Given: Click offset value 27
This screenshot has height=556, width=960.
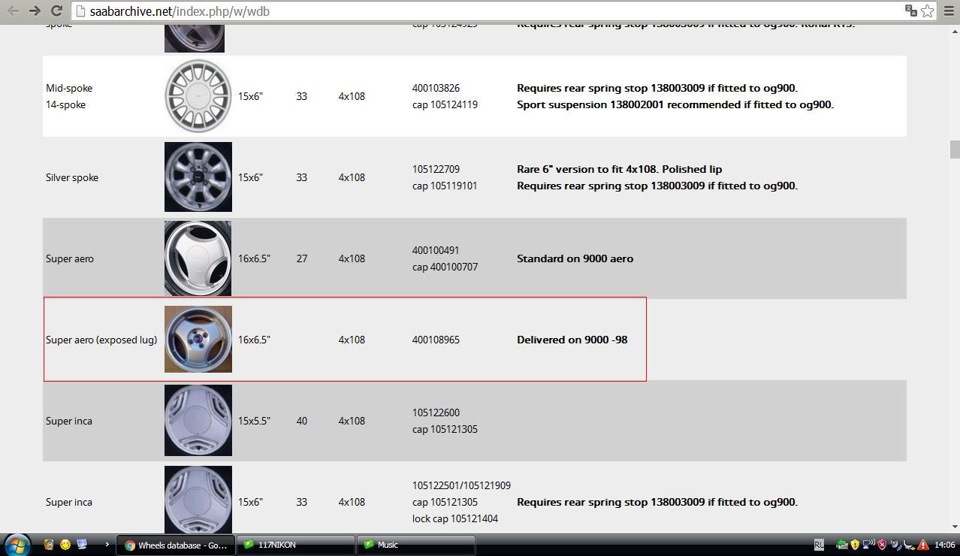Looking at the screenshot, I should pos(302,258).
